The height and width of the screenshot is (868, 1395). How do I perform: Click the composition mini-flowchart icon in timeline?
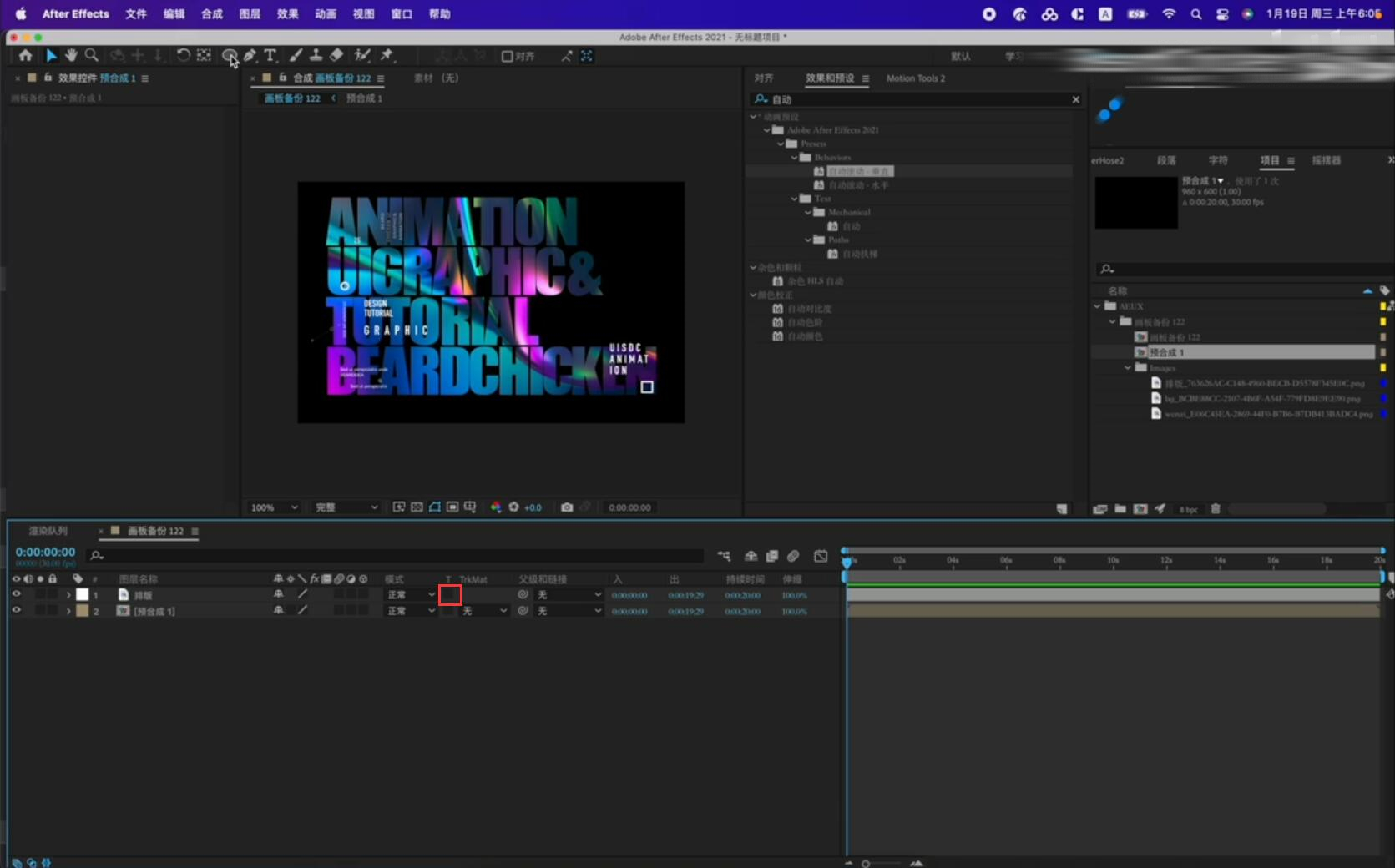pos(724,556)
